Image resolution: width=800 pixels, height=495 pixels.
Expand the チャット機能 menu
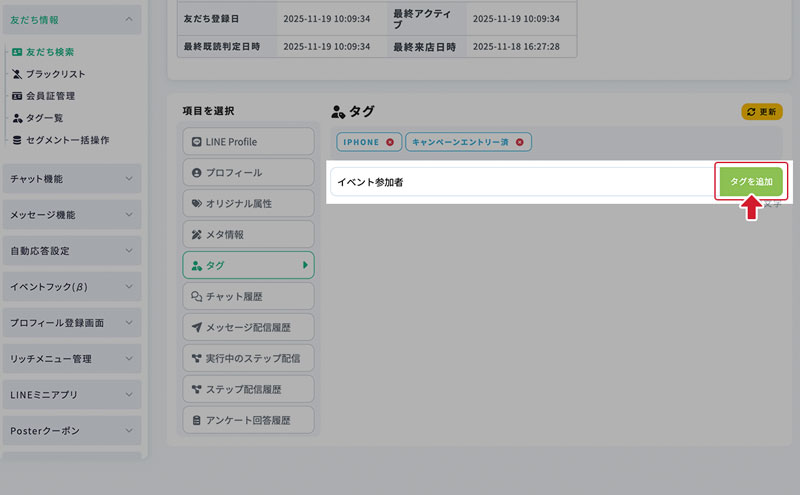72,179
